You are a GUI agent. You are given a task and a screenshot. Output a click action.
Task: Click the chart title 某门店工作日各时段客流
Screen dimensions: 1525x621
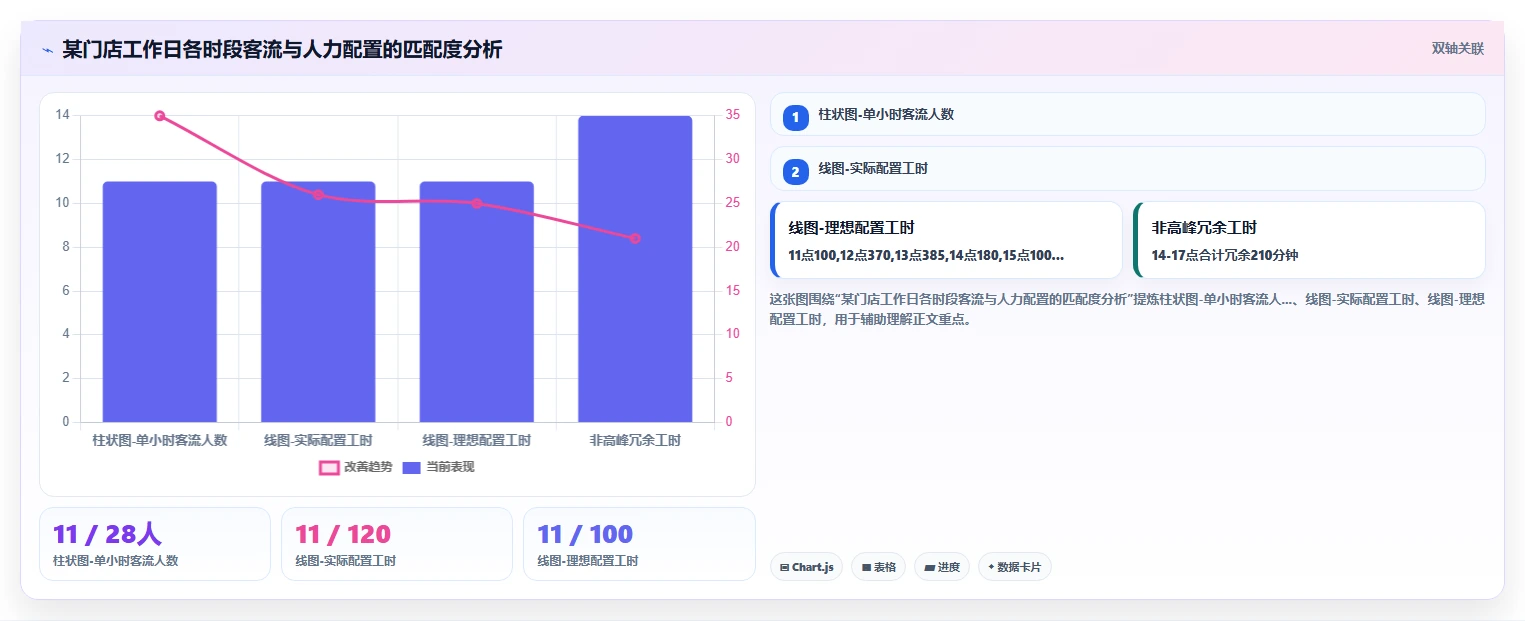pos(282,49)
